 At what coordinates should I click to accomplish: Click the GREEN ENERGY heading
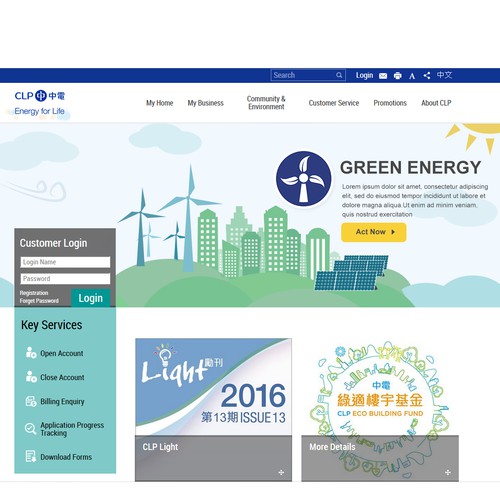coord(410,167)
